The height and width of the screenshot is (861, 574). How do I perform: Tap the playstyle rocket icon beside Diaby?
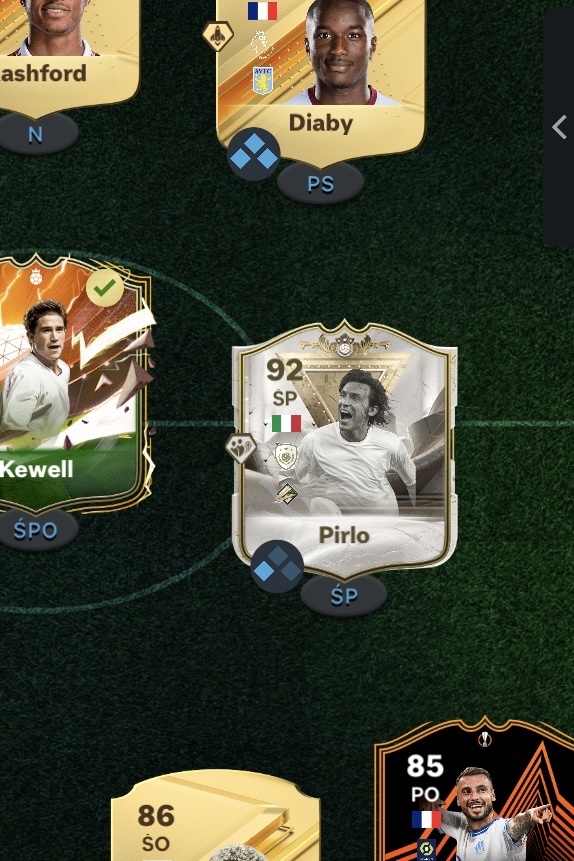tap(218, 36)
